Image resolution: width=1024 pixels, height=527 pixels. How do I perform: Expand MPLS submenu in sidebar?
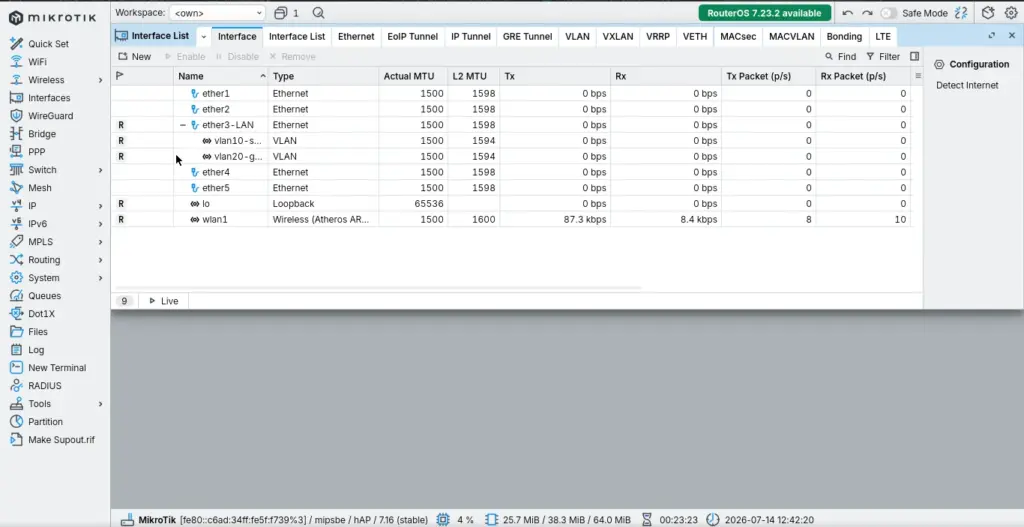(101, 242)
